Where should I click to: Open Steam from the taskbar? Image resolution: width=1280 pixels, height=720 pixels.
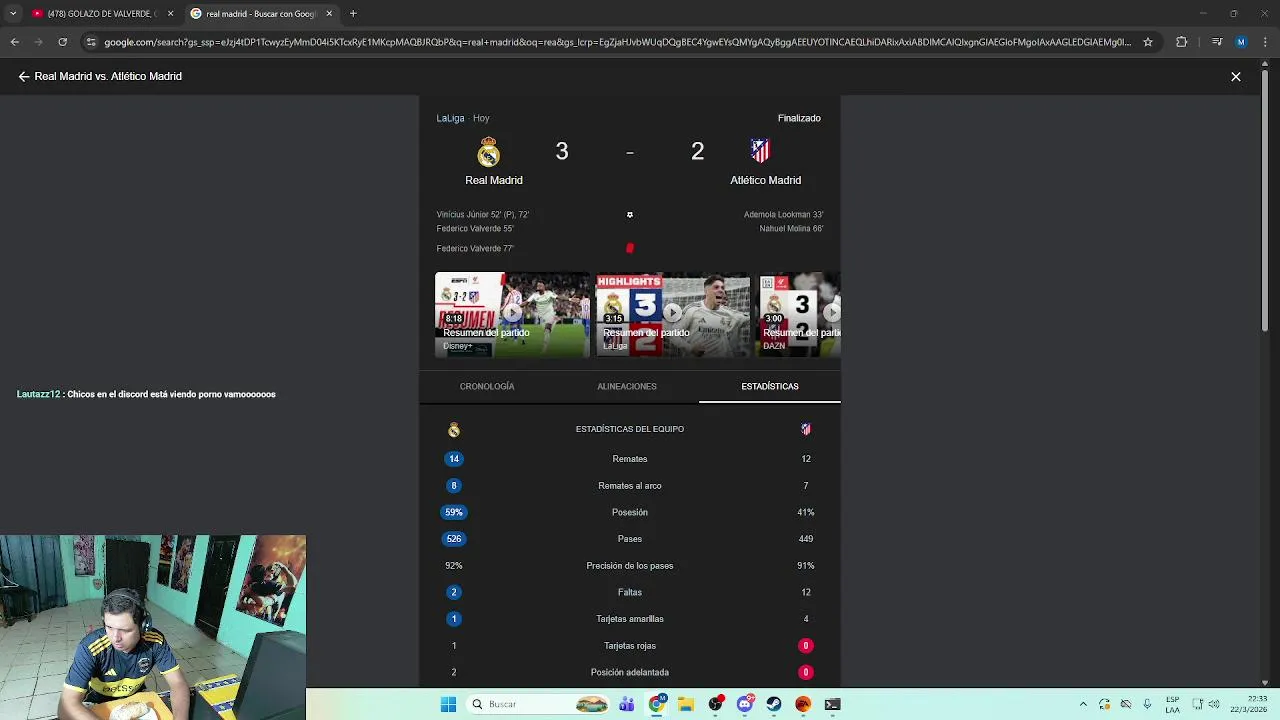774,704
